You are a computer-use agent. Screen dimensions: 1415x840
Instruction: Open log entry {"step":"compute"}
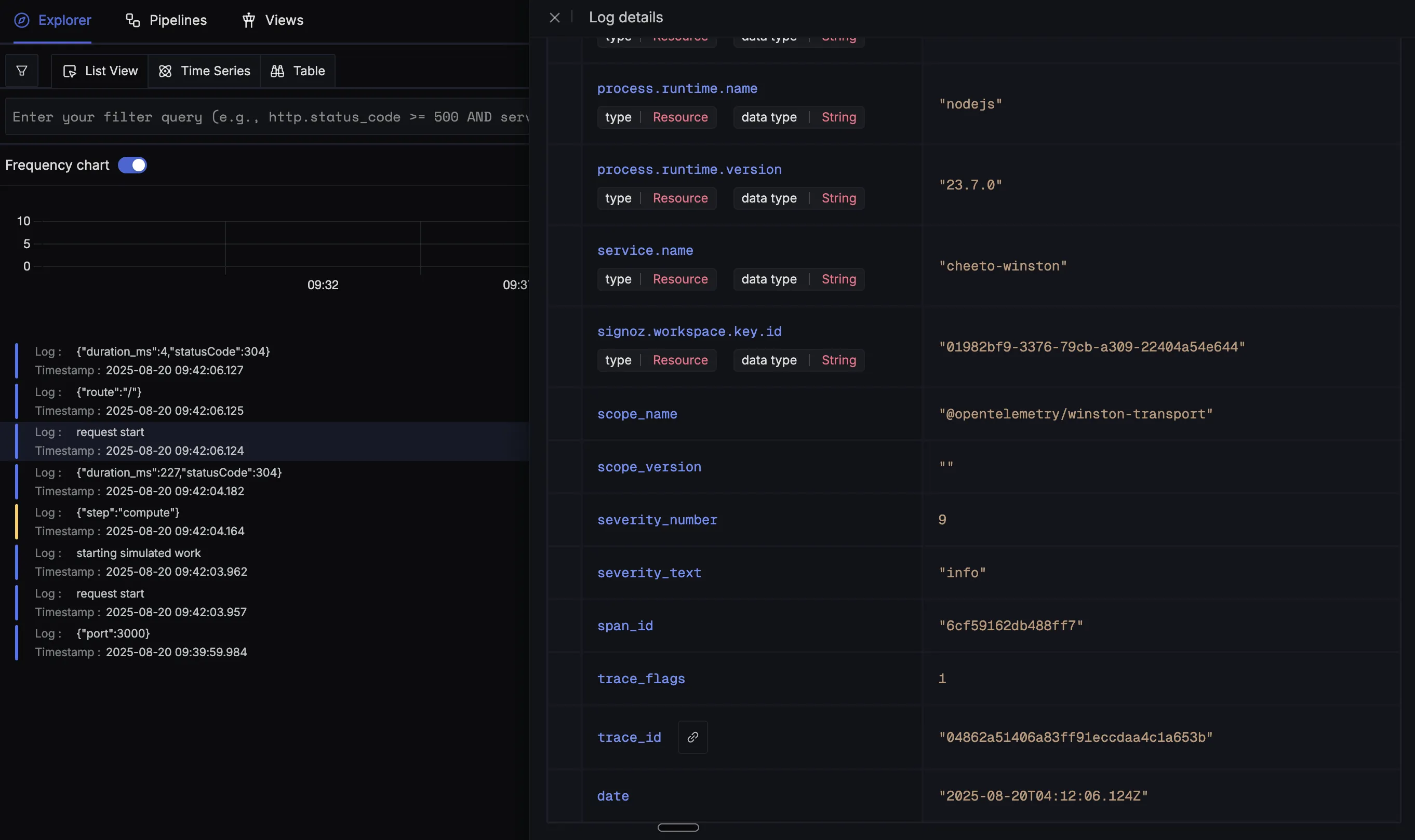264,521
